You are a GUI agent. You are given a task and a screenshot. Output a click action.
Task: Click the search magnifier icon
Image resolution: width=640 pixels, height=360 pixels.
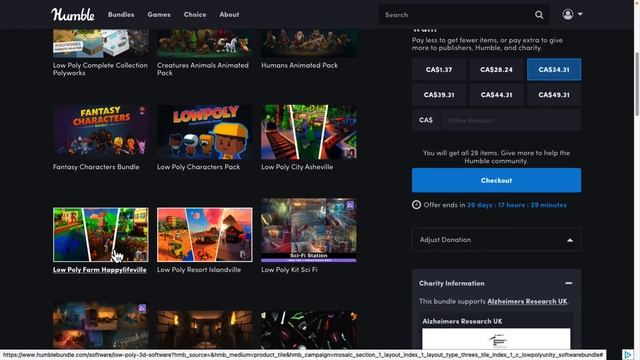[x=539, y=15]
